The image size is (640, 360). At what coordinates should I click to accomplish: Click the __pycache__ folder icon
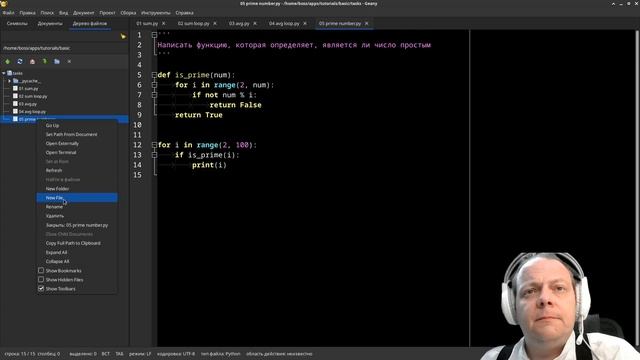pyautogui.click(x=16, y=81)
